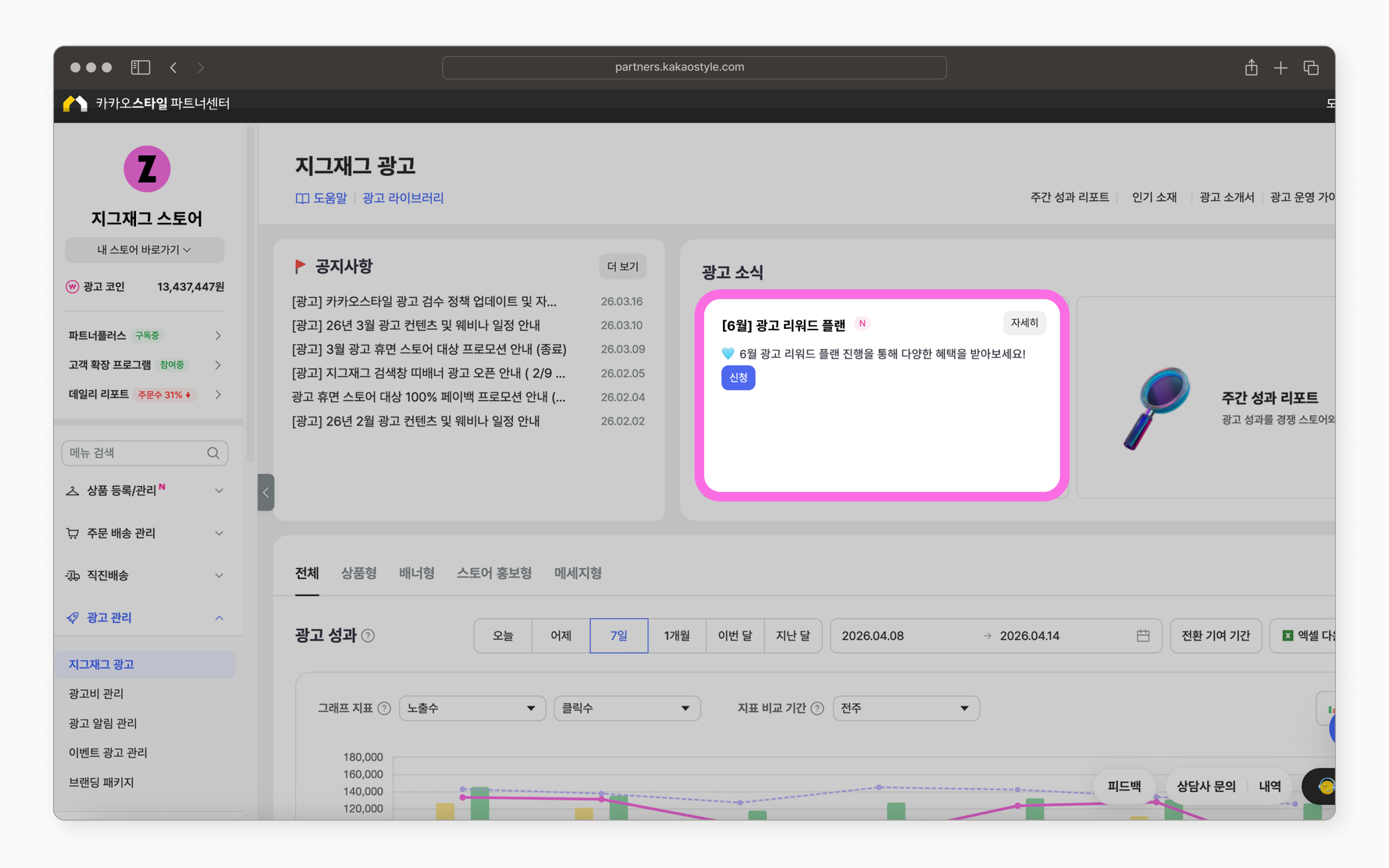Open 데일리 리포트 row chevron
This screenshot has height=868, width=1389.
[x=218, y=395]
